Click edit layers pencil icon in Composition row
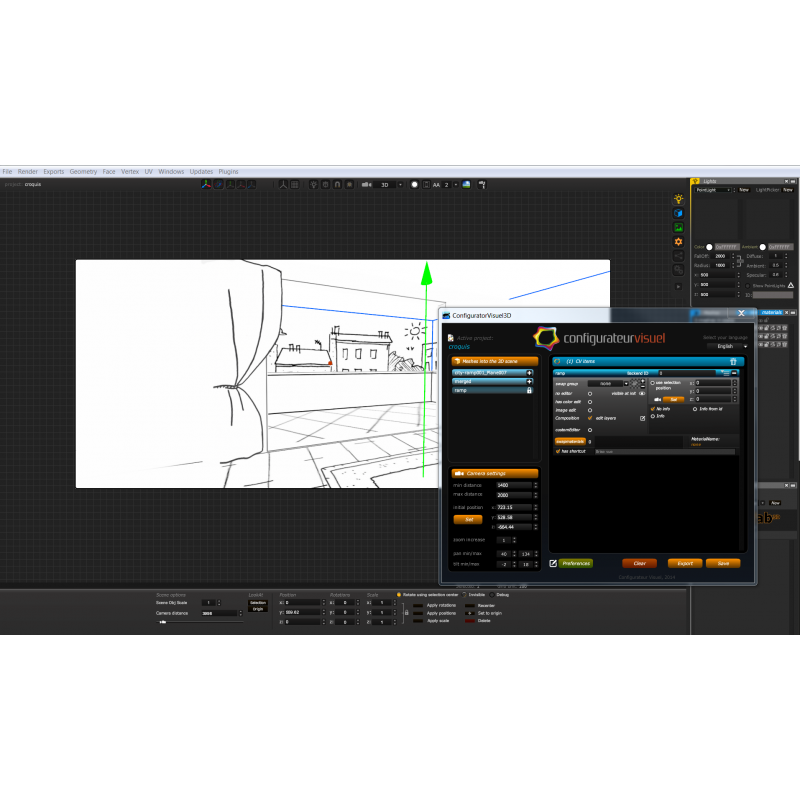Image resolution: width=800 pixels, height=800 pixels. (x=642, y=418)
